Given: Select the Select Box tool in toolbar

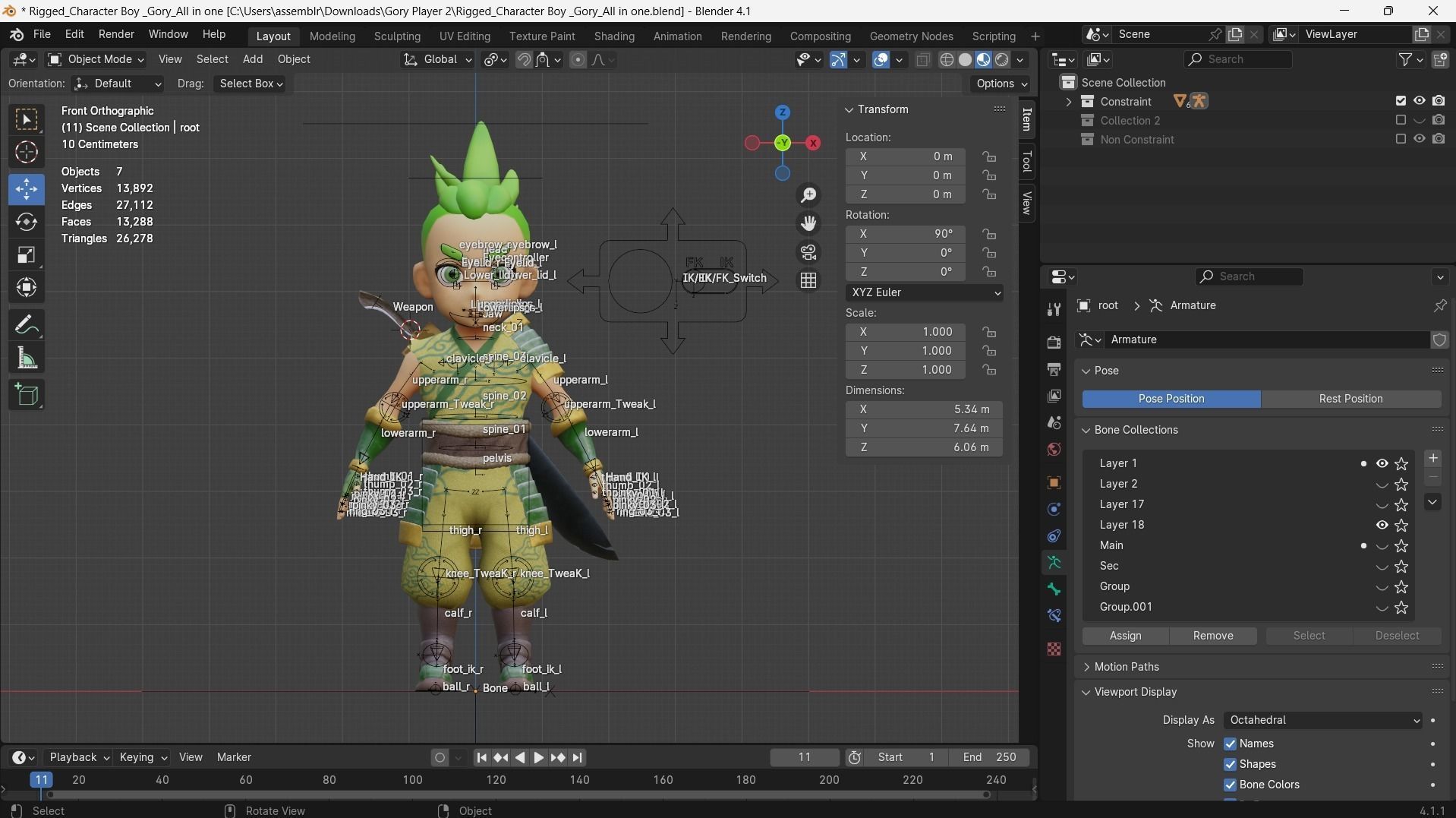Looking at the screenshot, I should tap(27, 120).
